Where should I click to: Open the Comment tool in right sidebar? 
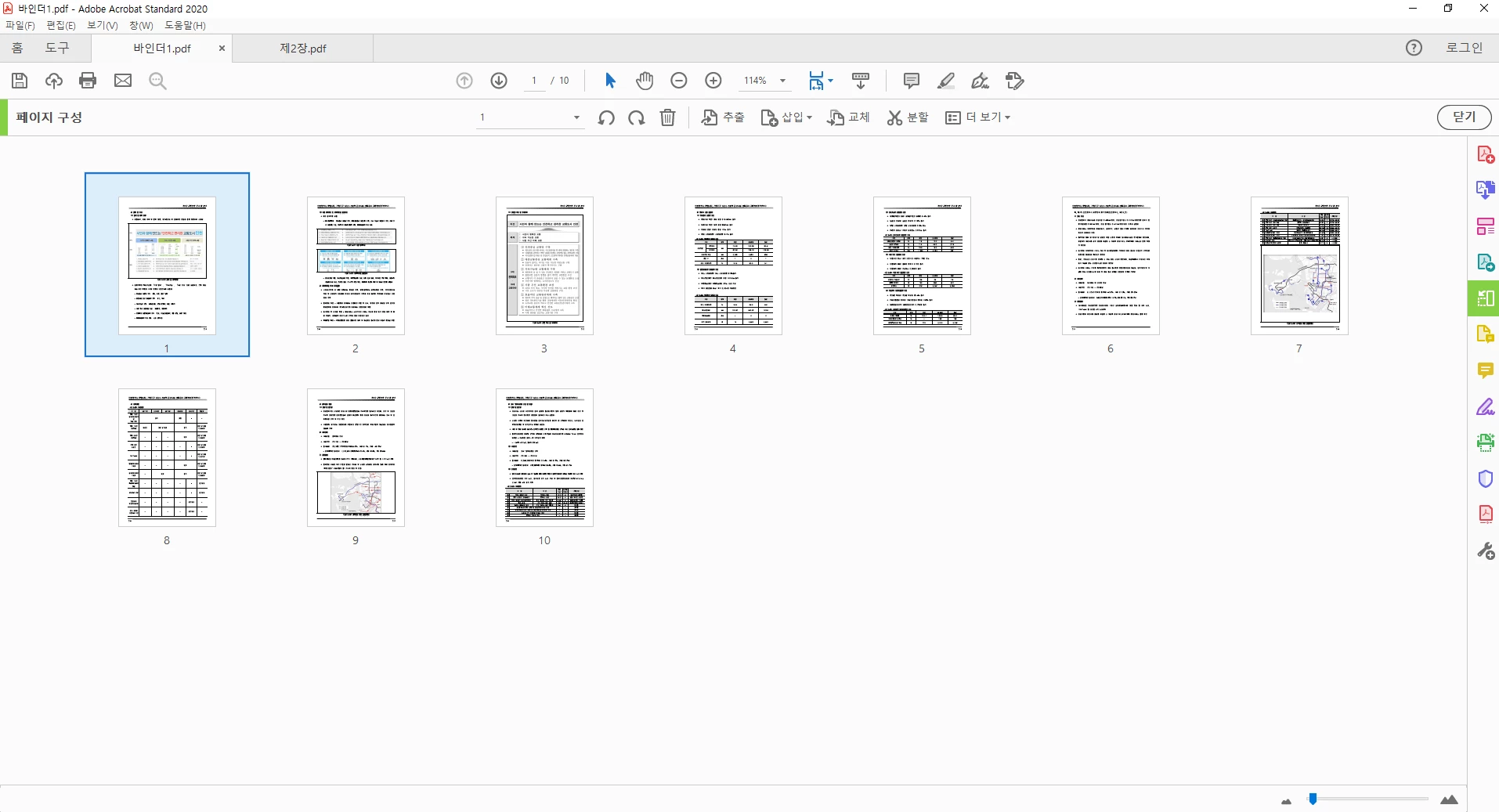point(1485,370)
